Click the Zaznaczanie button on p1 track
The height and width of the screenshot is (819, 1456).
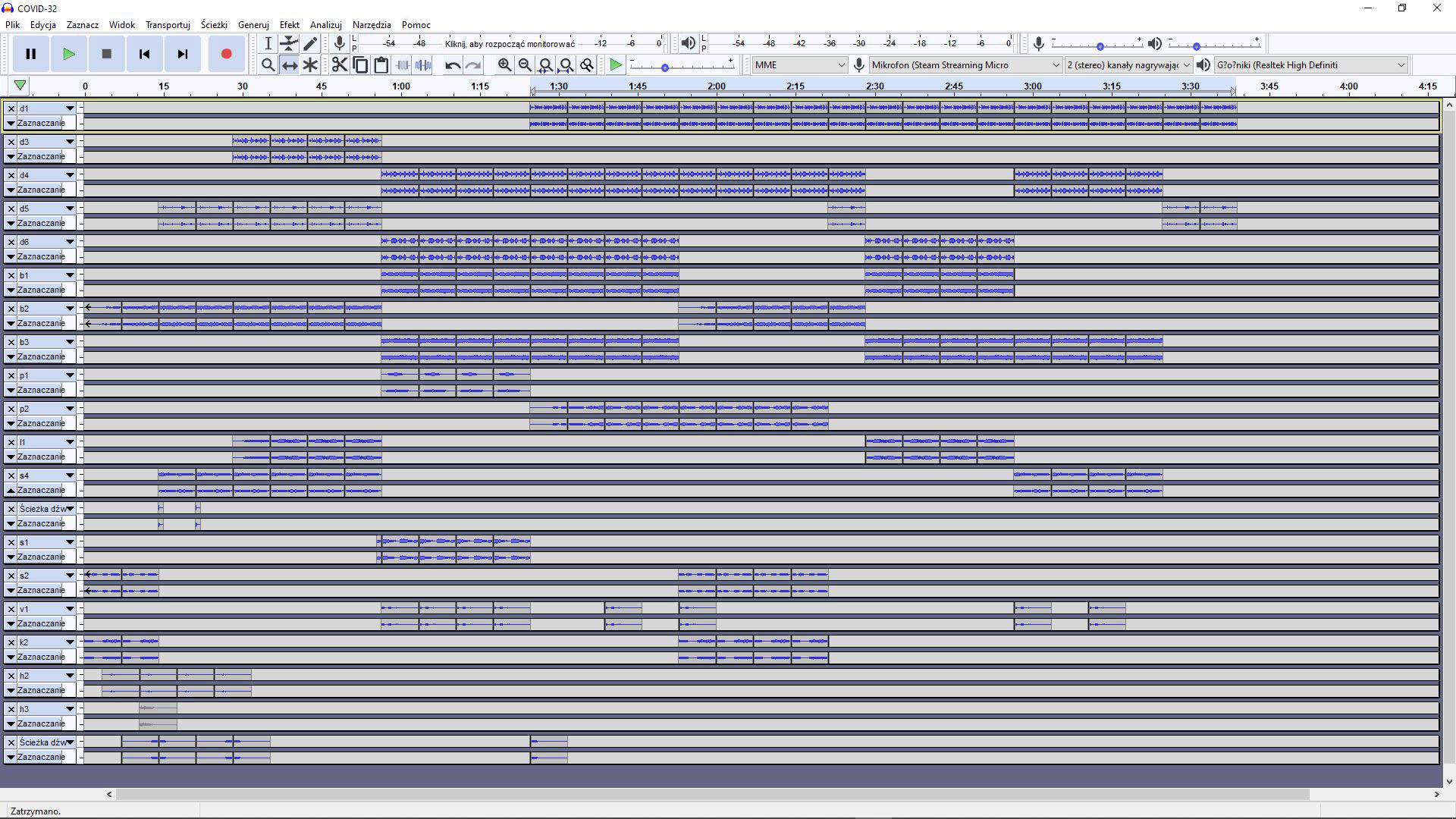click(x=41, y=390)
